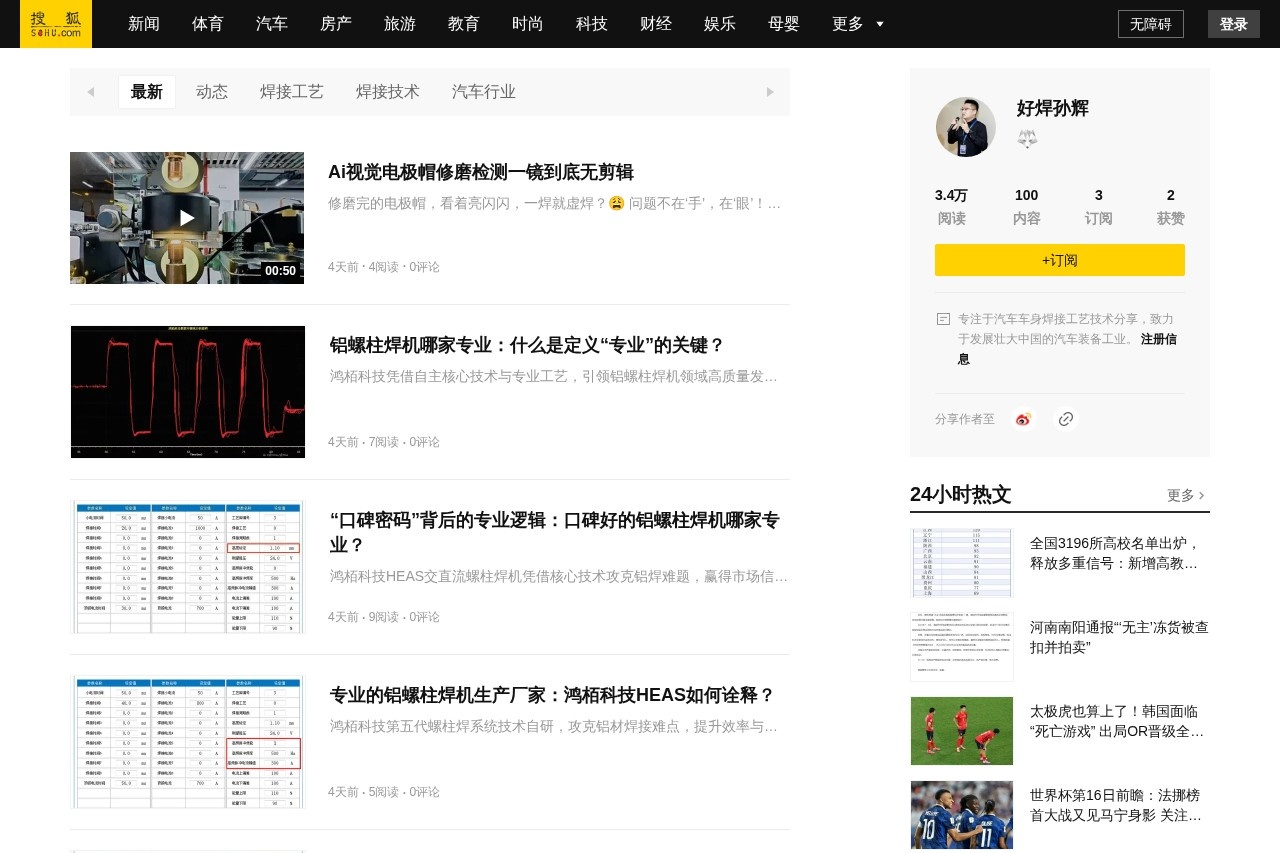Click the Sohu logo icon
Viewport: 1280px width, 853px height.
[56, 24]
